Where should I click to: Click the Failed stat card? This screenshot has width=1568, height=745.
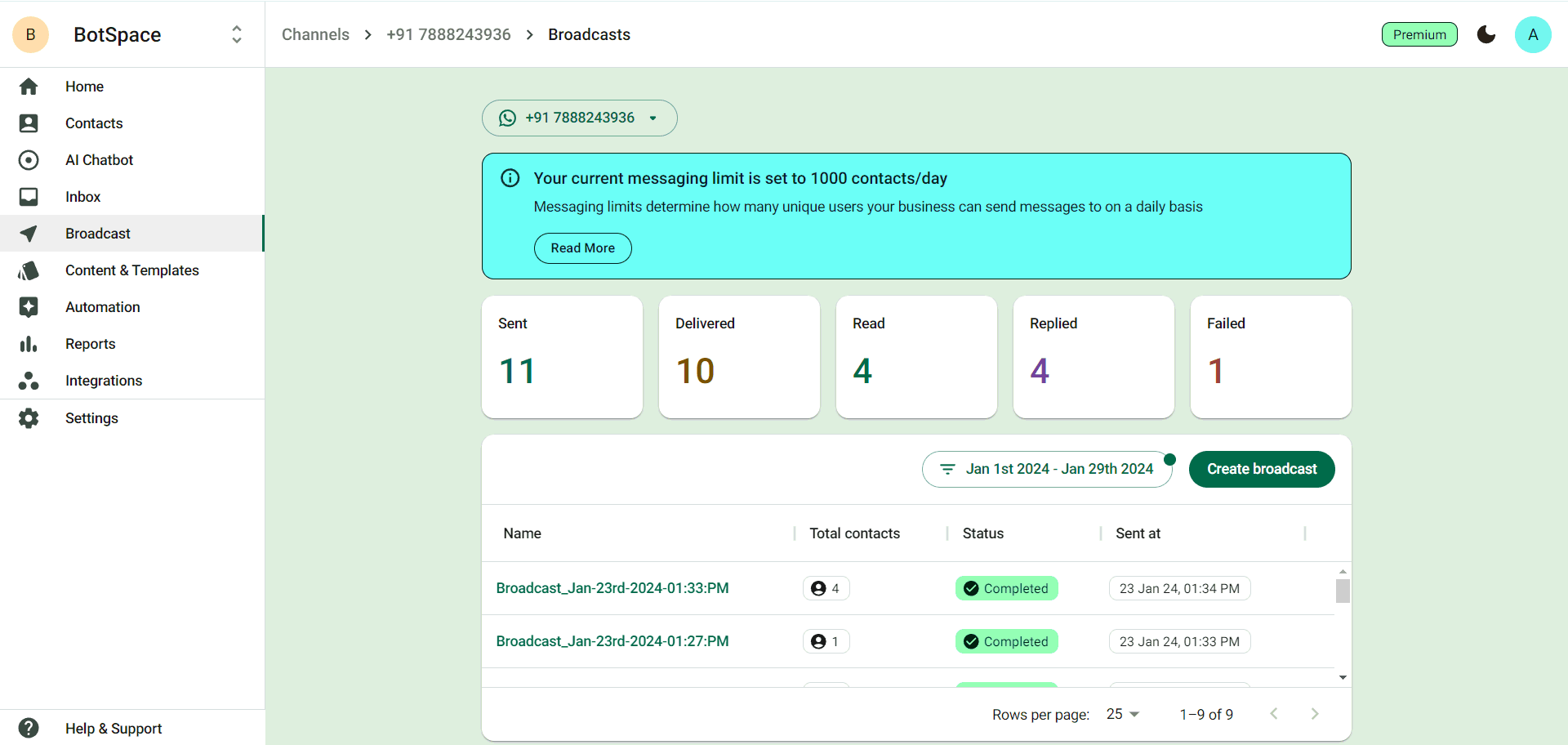tap(1271, 357)
